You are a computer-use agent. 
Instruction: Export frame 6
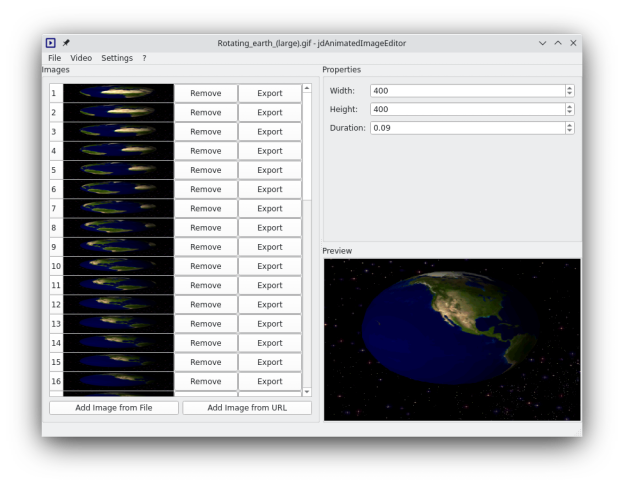pos(270,189)
